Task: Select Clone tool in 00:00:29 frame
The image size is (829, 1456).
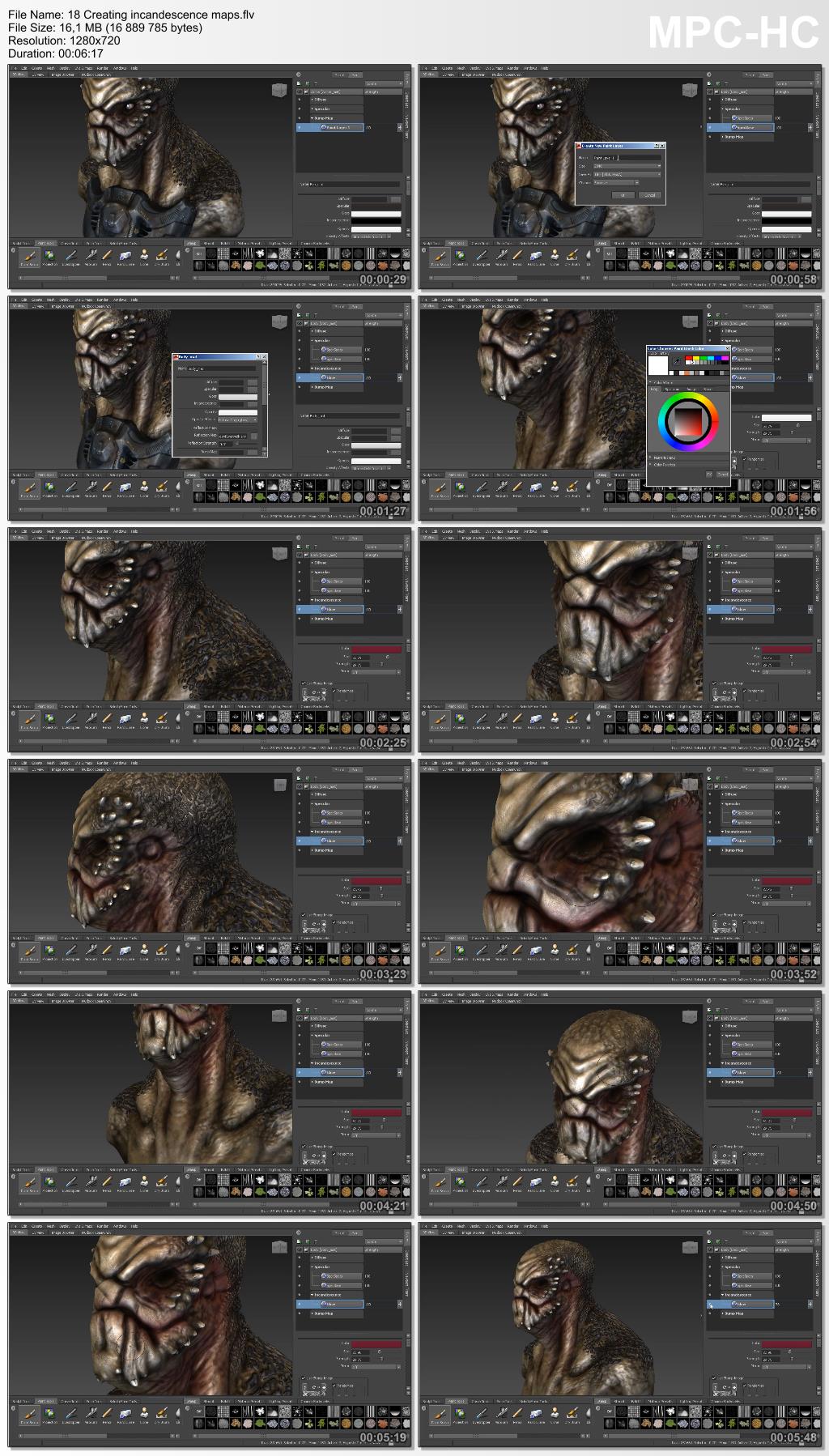Action: tap(144, 256)
